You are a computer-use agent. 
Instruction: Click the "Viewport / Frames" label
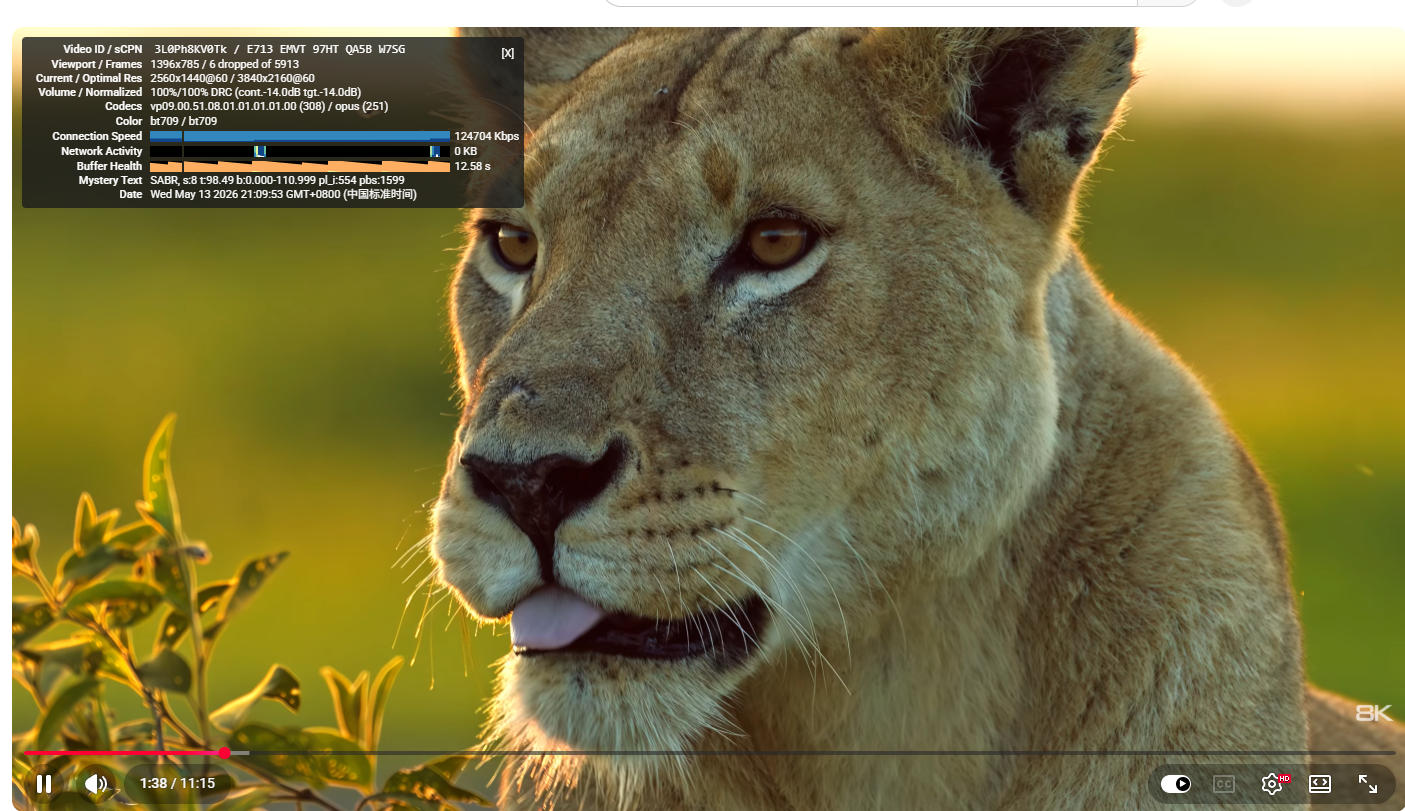point(97,64)
